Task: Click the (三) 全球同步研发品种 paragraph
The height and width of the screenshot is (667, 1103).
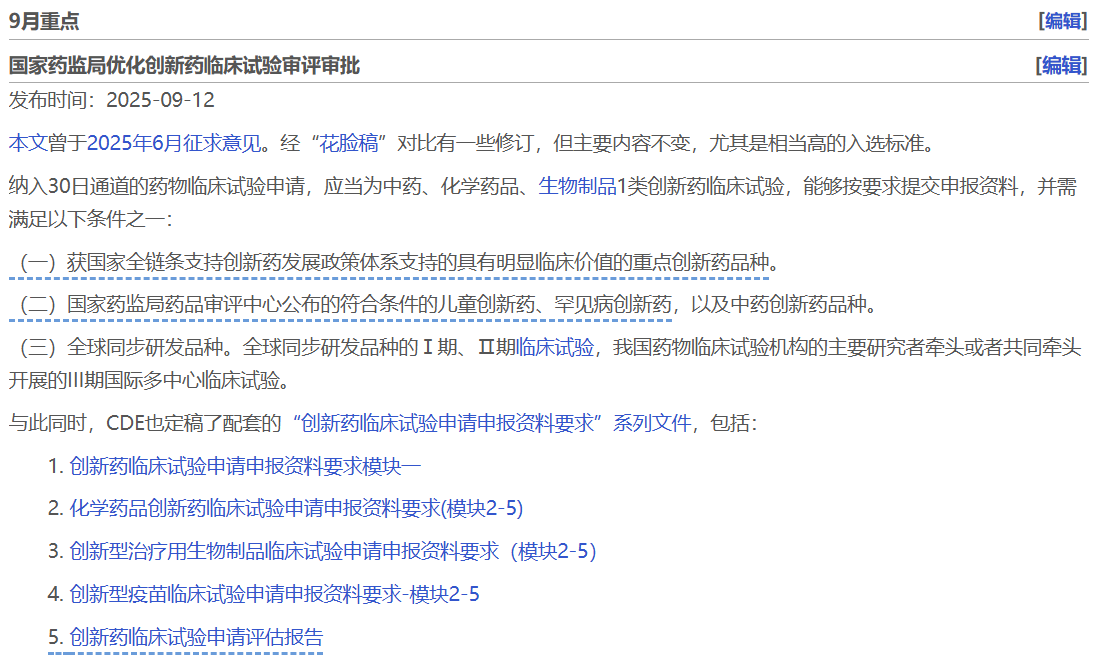Action: coord(300,348)
